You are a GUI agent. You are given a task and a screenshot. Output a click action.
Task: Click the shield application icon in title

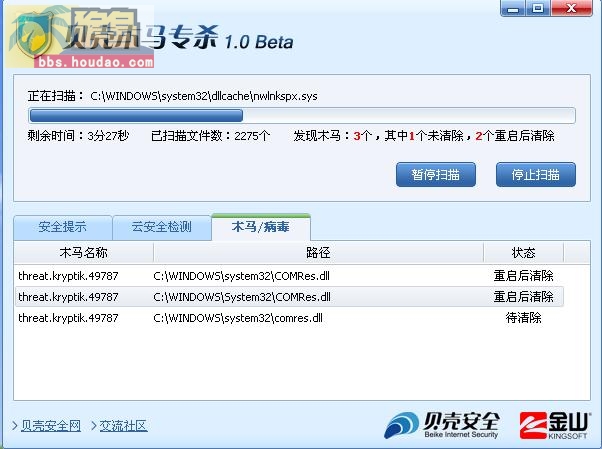[33, 33]
